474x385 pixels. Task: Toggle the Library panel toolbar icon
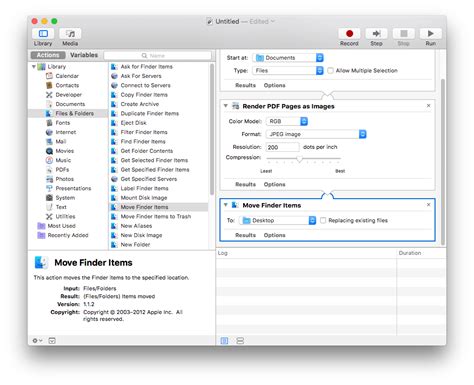click(43, 34)
